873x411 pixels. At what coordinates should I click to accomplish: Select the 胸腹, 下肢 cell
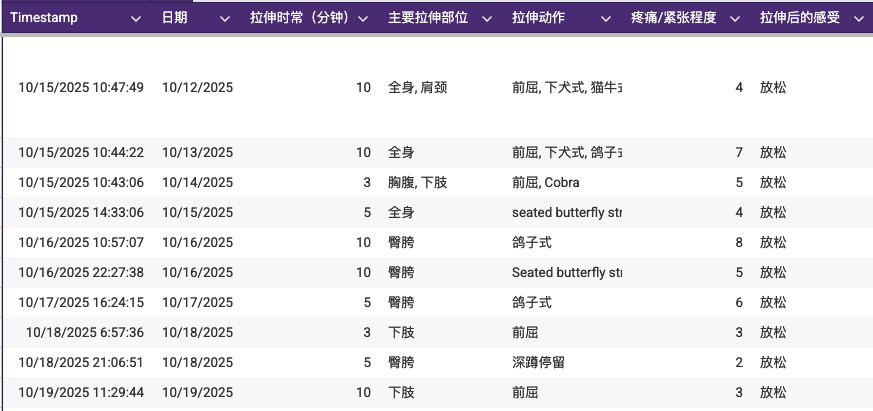click(417, 183)
